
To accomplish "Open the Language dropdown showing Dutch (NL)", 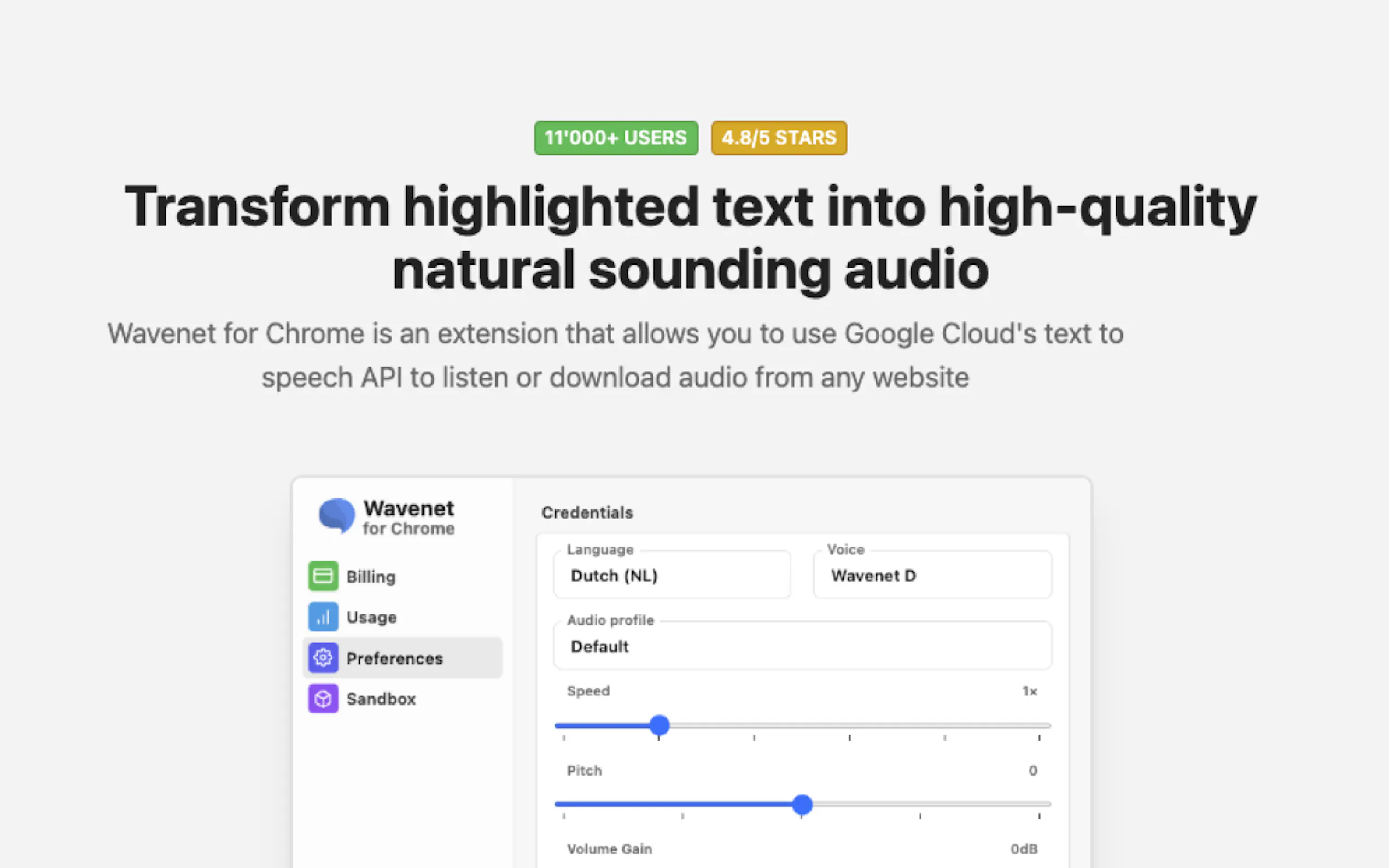I will pyautogui.click(x=671, y=575).
